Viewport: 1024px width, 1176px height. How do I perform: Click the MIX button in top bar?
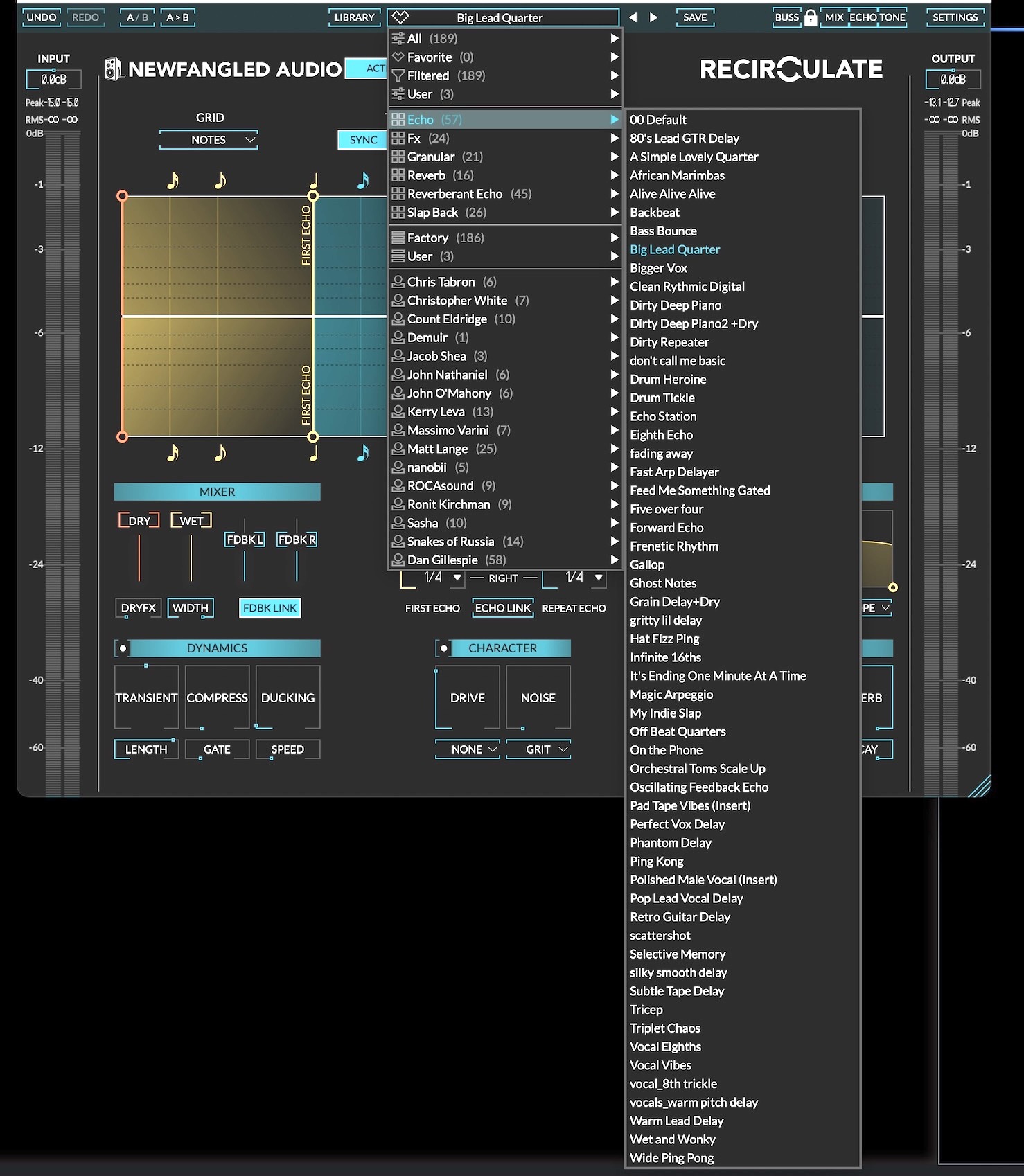coord(834,17)
